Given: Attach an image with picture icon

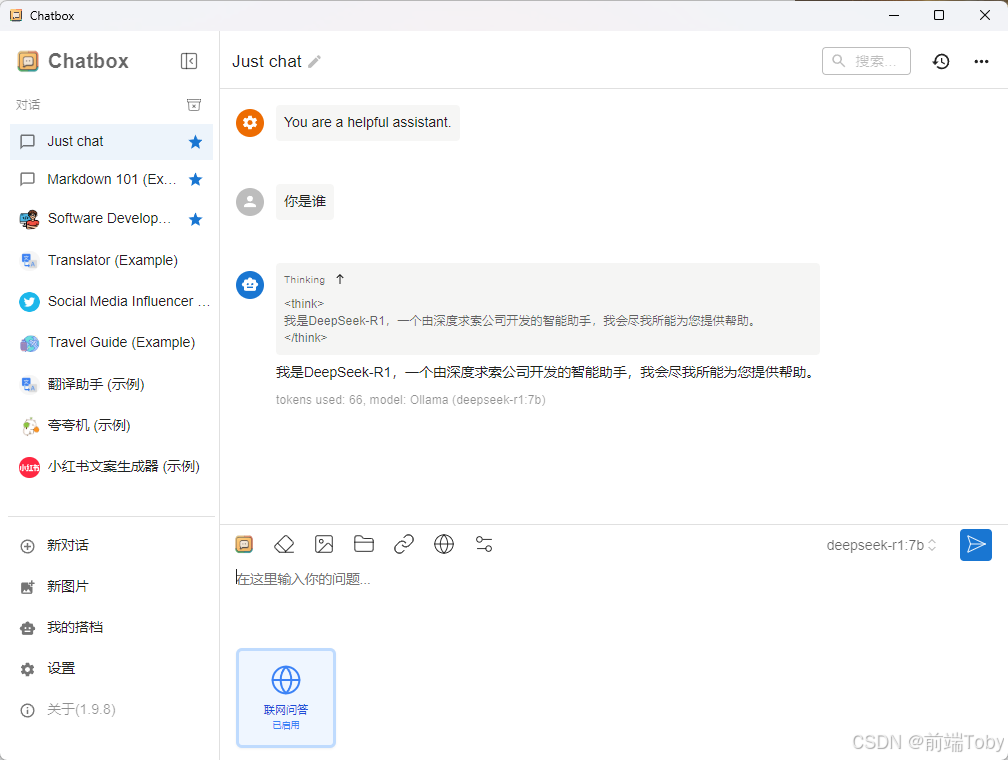Looking at the screenshot, I should click(324, 545).
